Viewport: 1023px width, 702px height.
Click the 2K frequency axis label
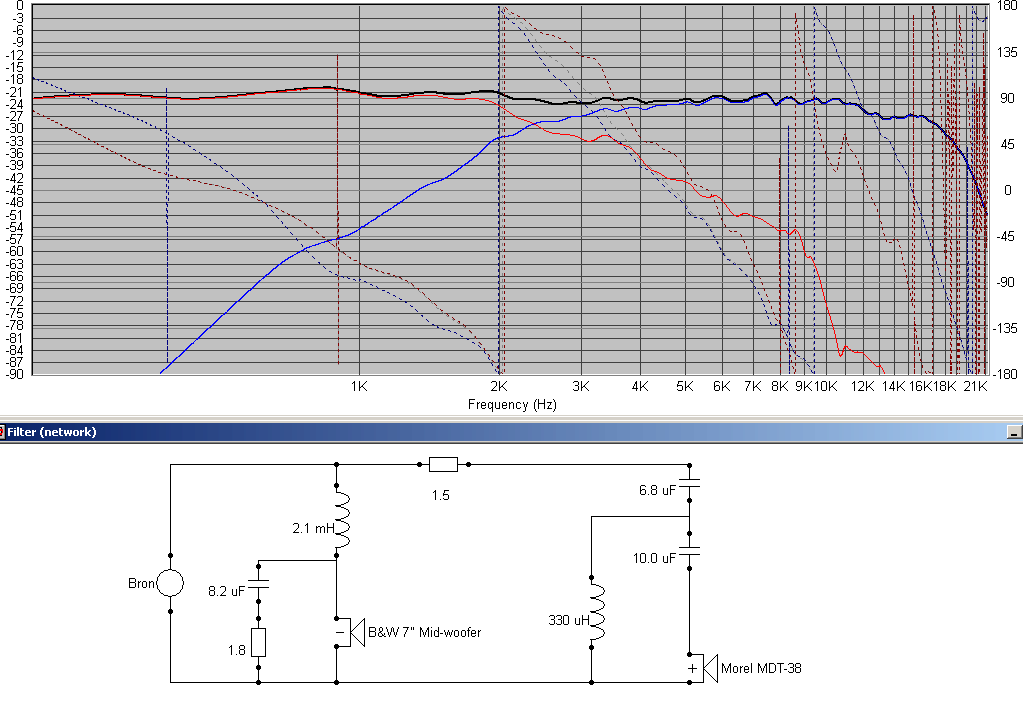click(x=499, y=386)
